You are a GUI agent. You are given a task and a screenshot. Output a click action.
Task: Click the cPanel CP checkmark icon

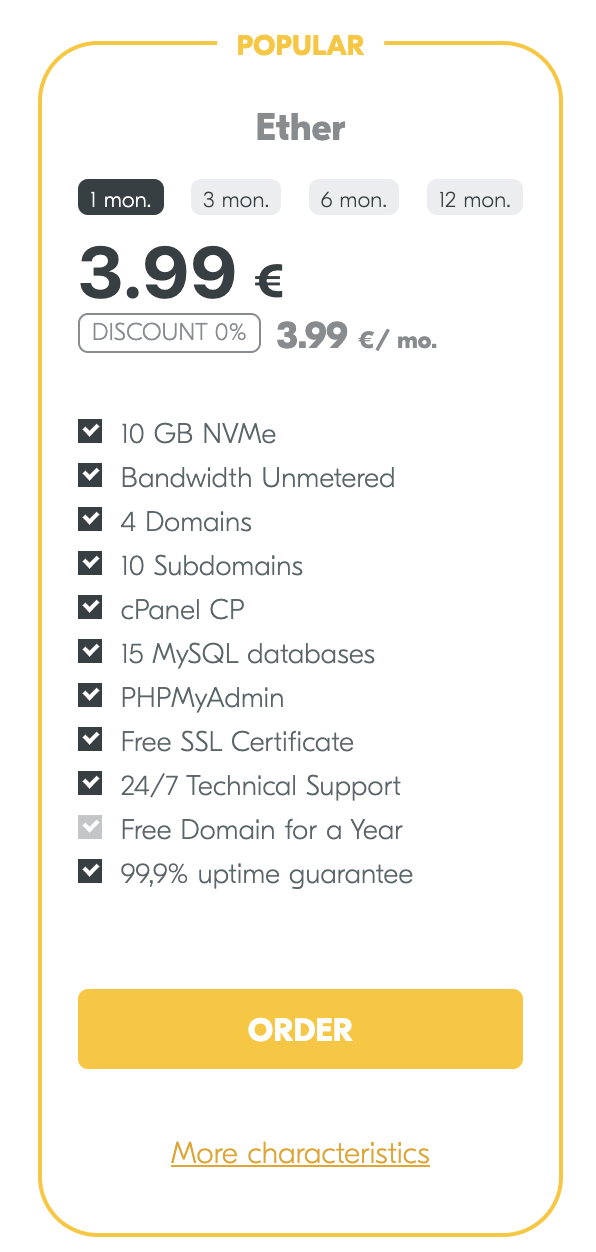point(90,607)
